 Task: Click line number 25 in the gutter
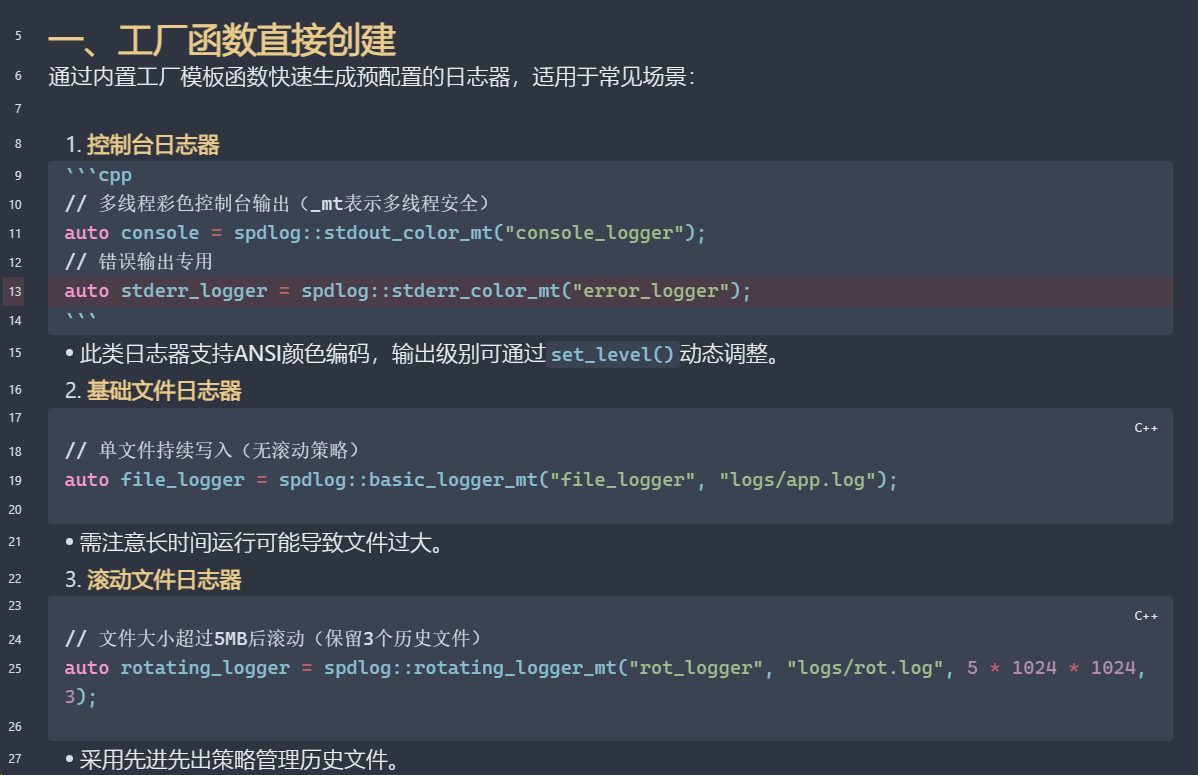[x=15, y=668]
